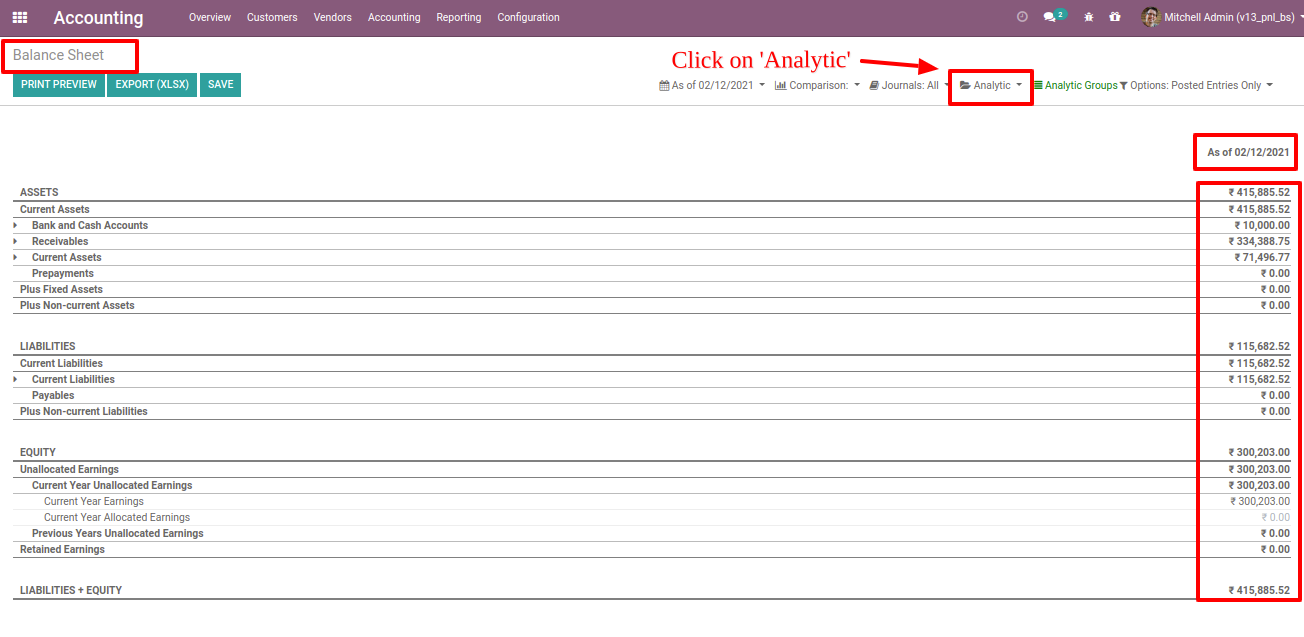Click the SAVE button
The height and width of the screenshot is (637, 1304).
[220, 84]
